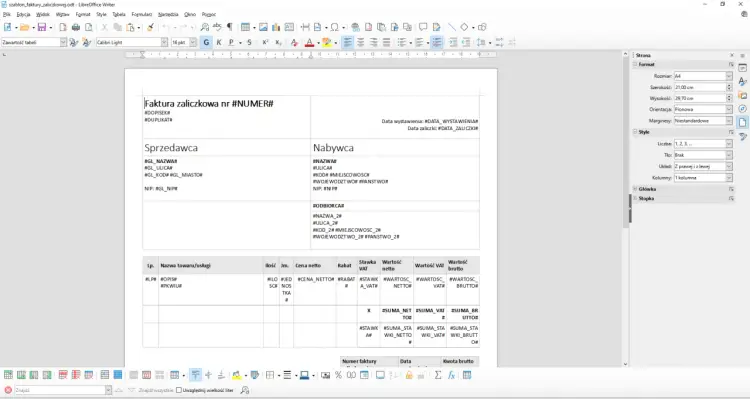
Task: Toggle Subscript formatting
Action: click(x=278, y=43)
